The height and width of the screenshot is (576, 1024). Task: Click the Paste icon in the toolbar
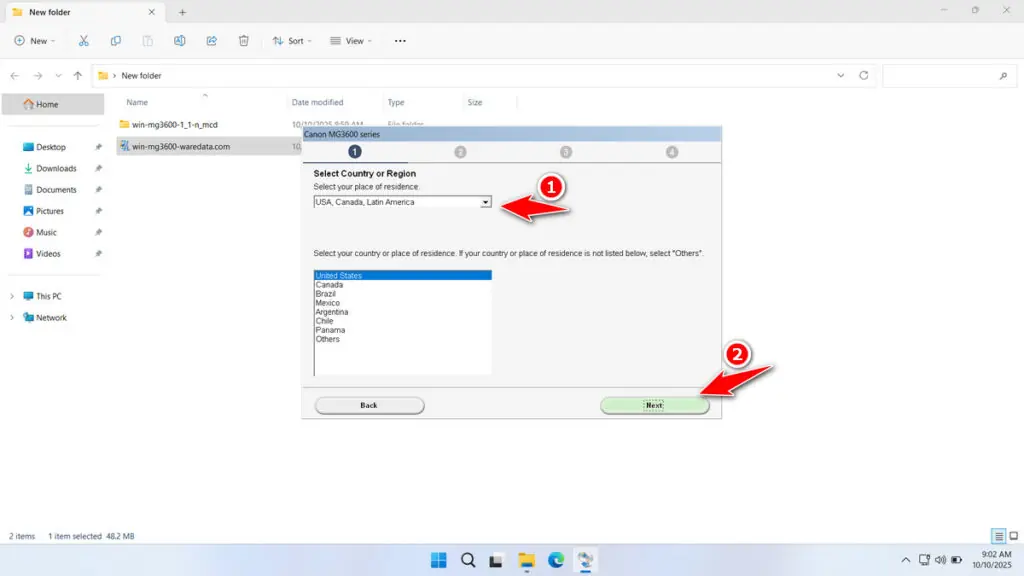coord(147,40)
